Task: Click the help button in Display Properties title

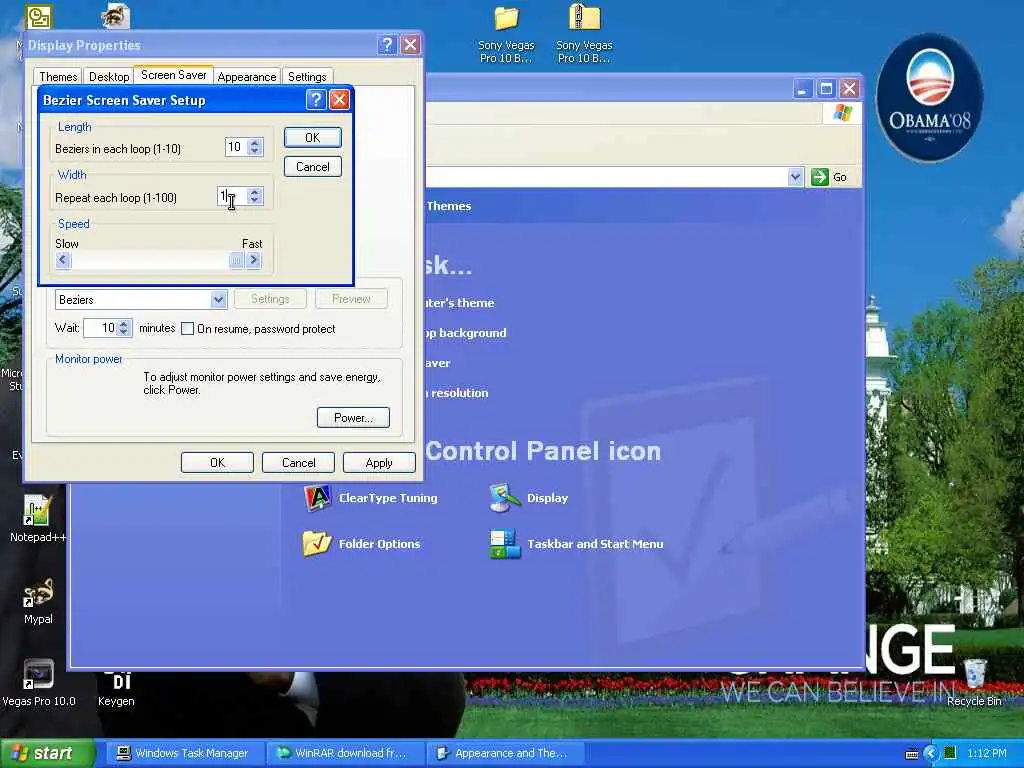Action: (x=387, y=45)
